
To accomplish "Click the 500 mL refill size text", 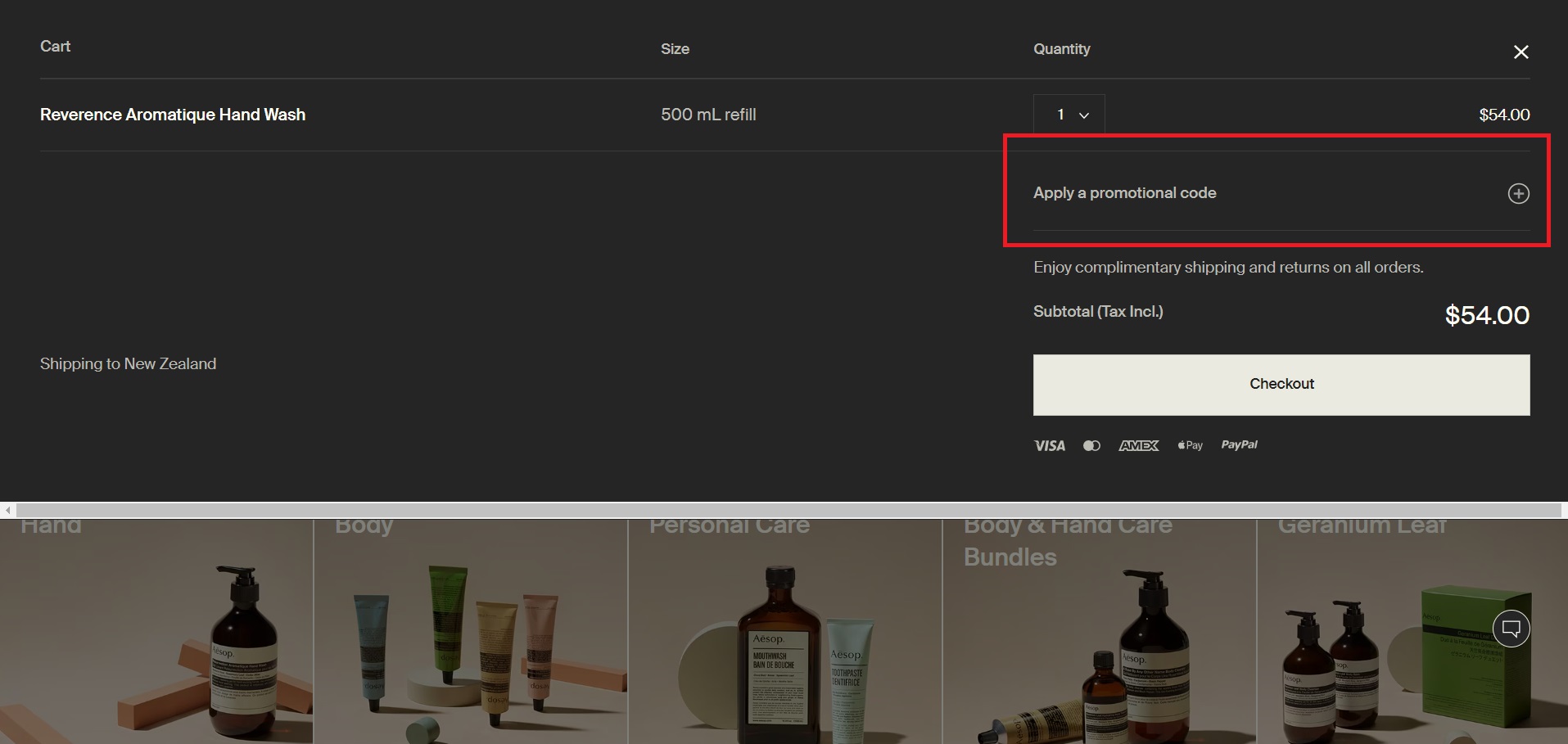I will pyautogui.click(x=708, y=115).
